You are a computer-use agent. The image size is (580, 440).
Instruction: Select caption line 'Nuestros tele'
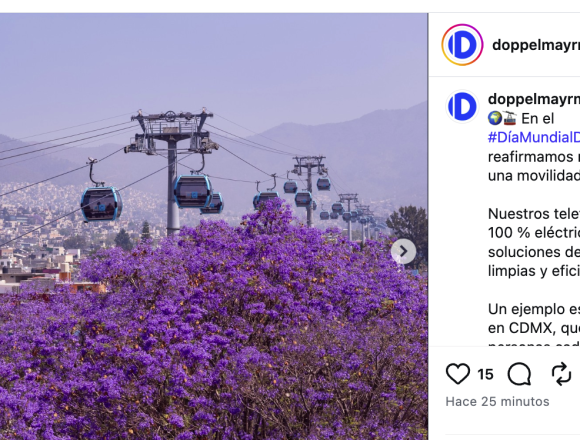pyautogui.click(x=534, y=214)
